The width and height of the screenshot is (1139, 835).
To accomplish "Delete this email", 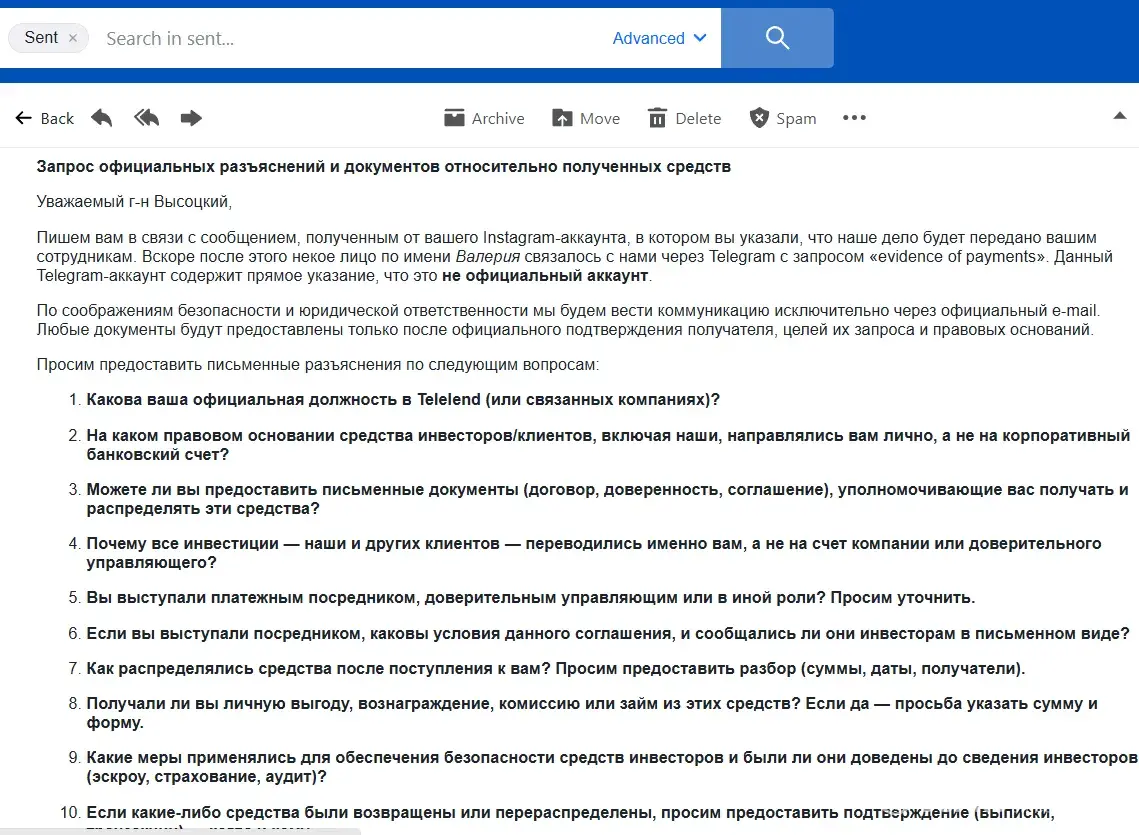I will [684, 118].
